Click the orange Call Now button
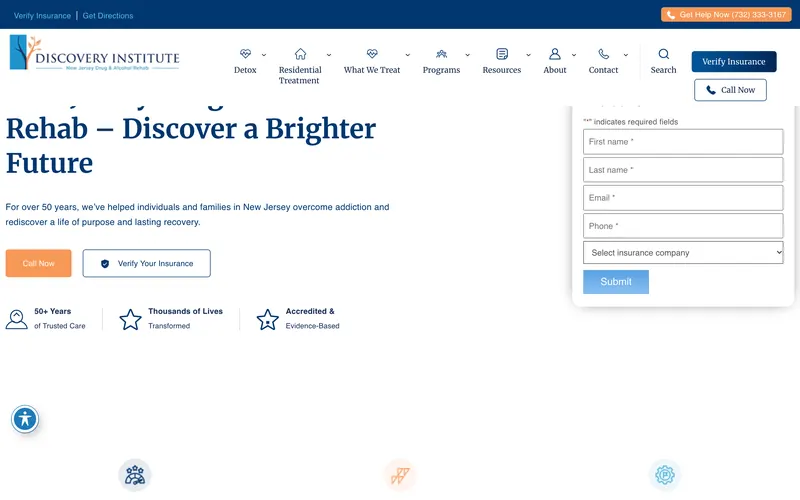Screen dimensions: 800x500 [x=39, y=263]
